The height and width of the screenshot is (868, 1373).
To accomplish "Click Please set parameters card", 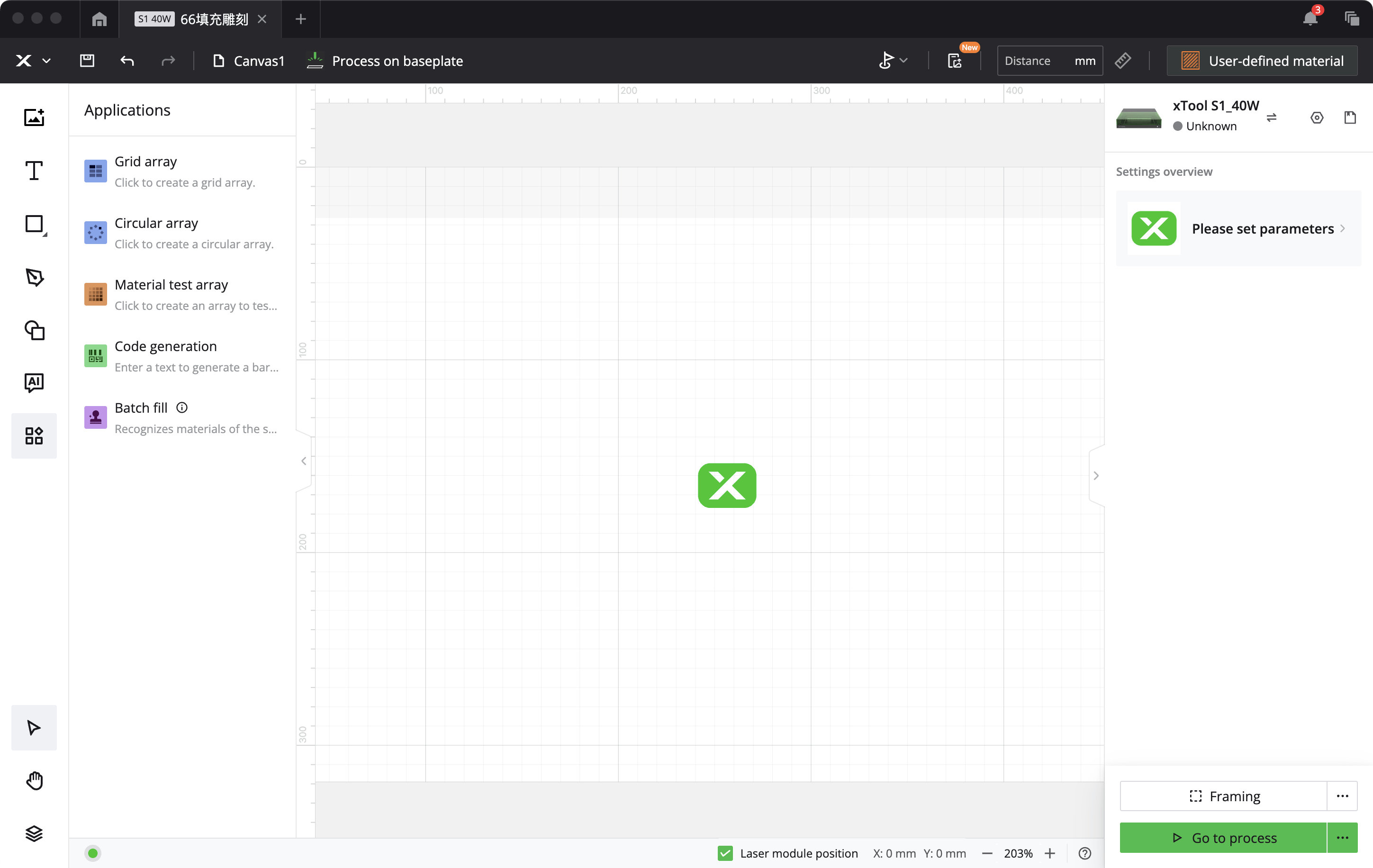I will click(1238, 228).
